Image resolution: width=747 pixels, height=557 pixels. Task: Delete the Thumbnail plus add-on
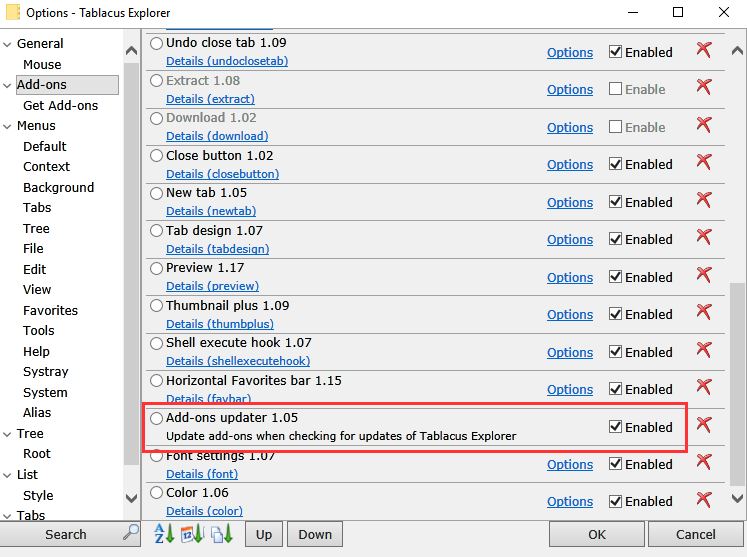coord(704,312)
